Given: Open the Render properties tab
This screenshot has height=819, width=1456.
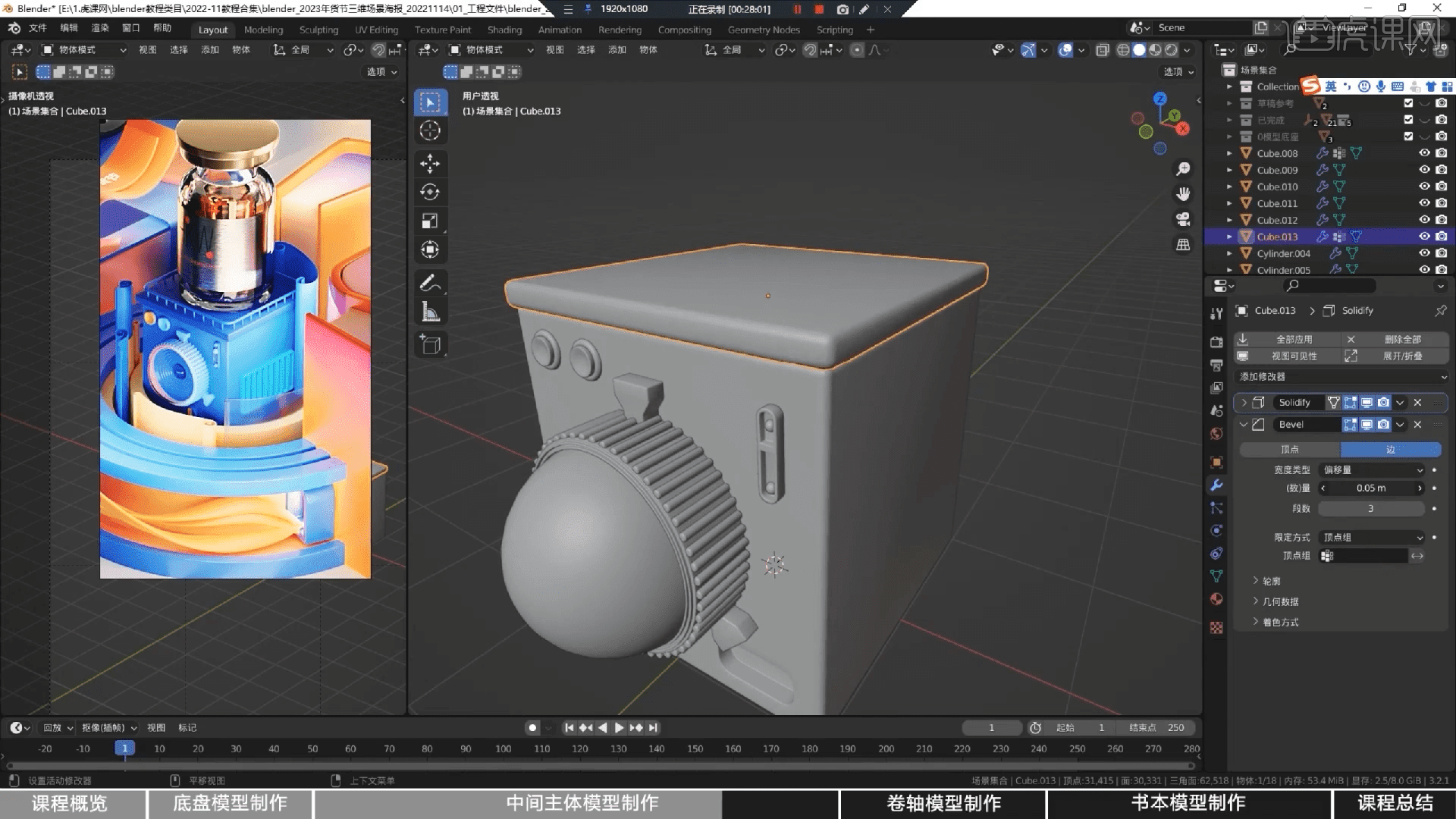Looking at the screenshot, I should click(1216, 342).
